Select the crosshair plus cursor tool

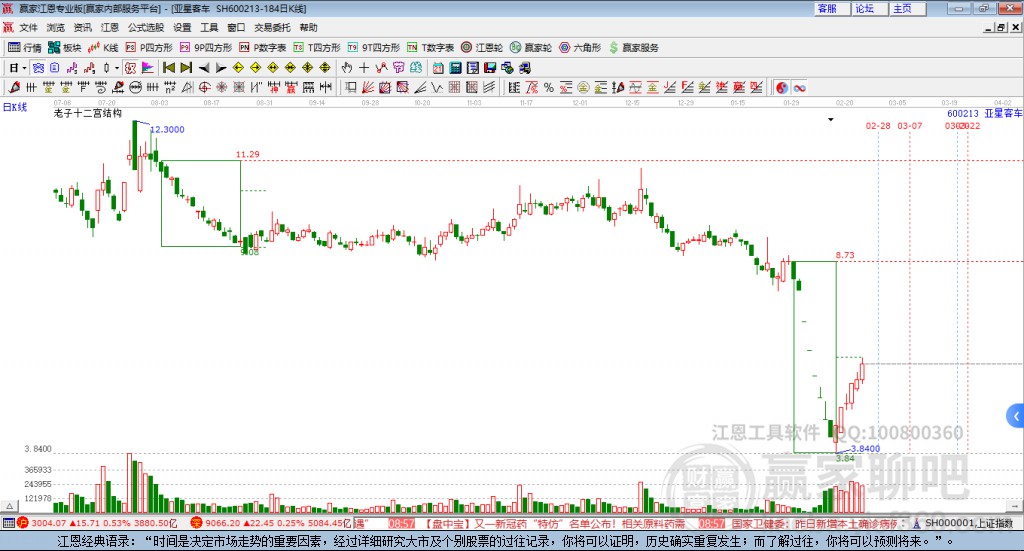364,68
